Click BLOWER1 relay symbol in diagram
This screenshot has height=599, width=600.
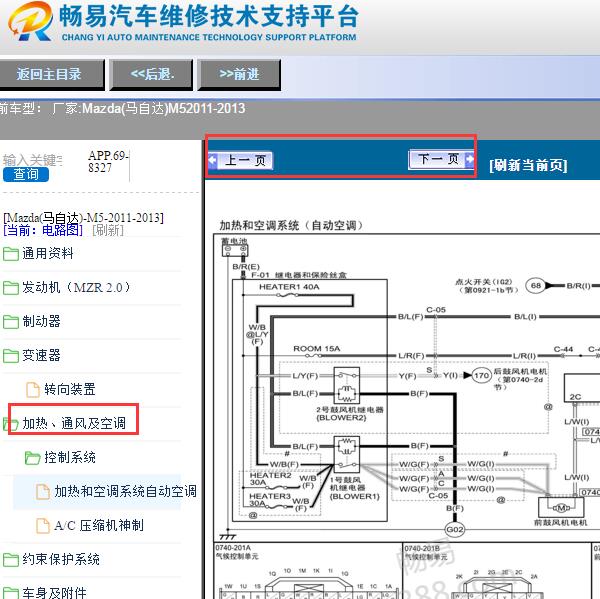347,454
